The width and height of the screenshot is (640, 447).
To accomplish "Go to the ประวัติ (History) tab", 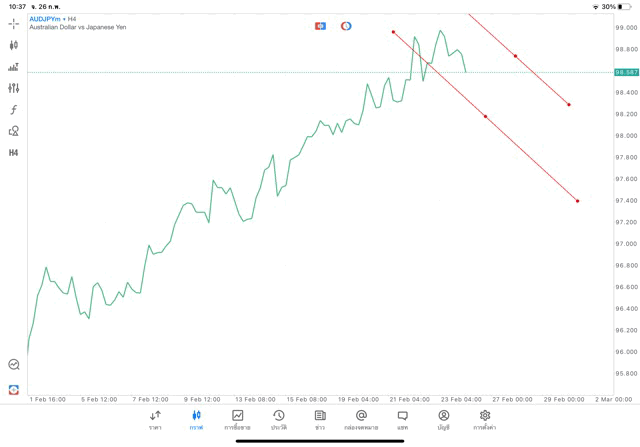I will coord(278,419).
